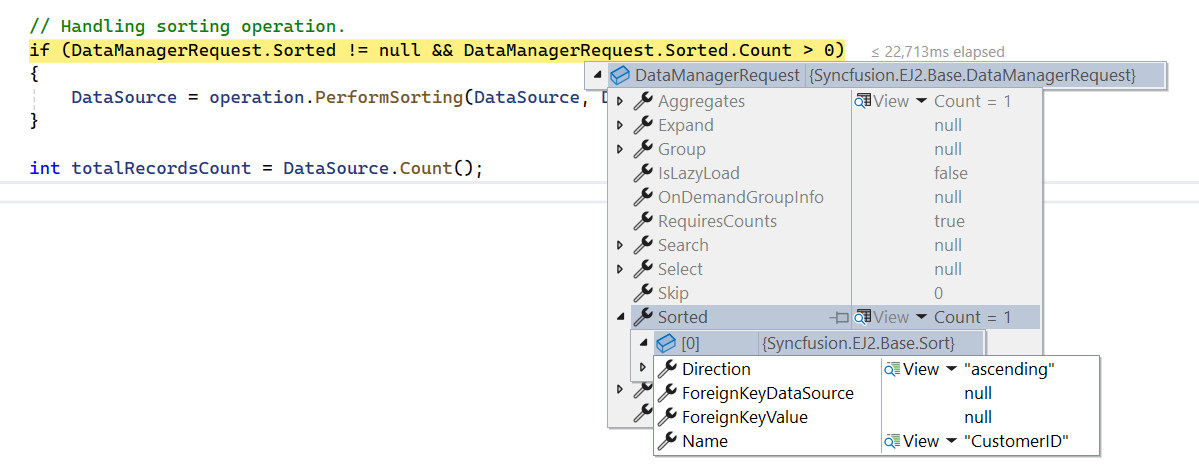Image resolution: width=1199 pixels, height=475 pixels.
Task: Open the visualizer magnifier icon for Aggregates
Action: pyautogui.click(x=863, y=101)
